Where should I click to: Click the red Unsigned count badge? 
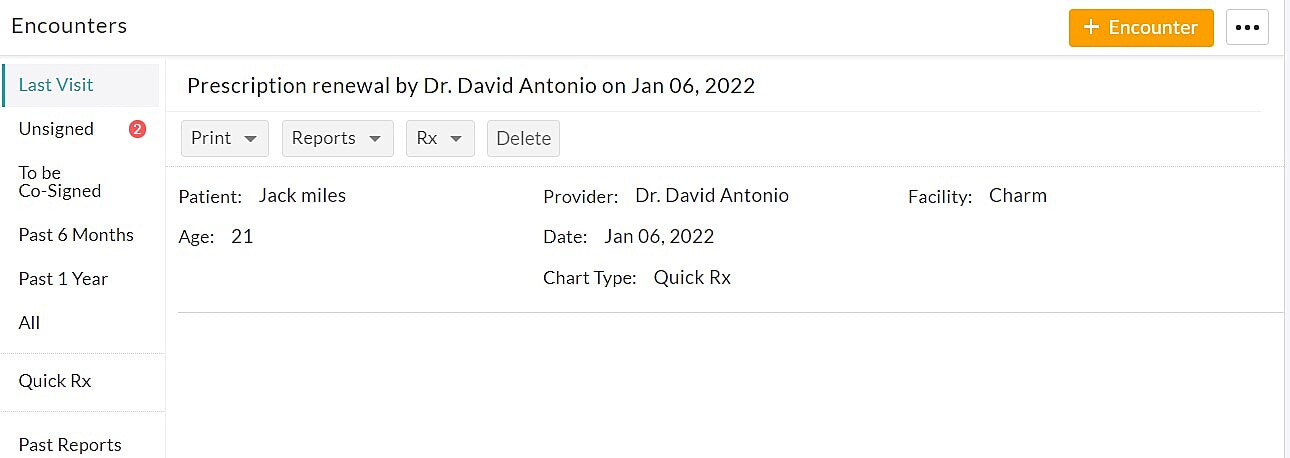tap(138, 129)
